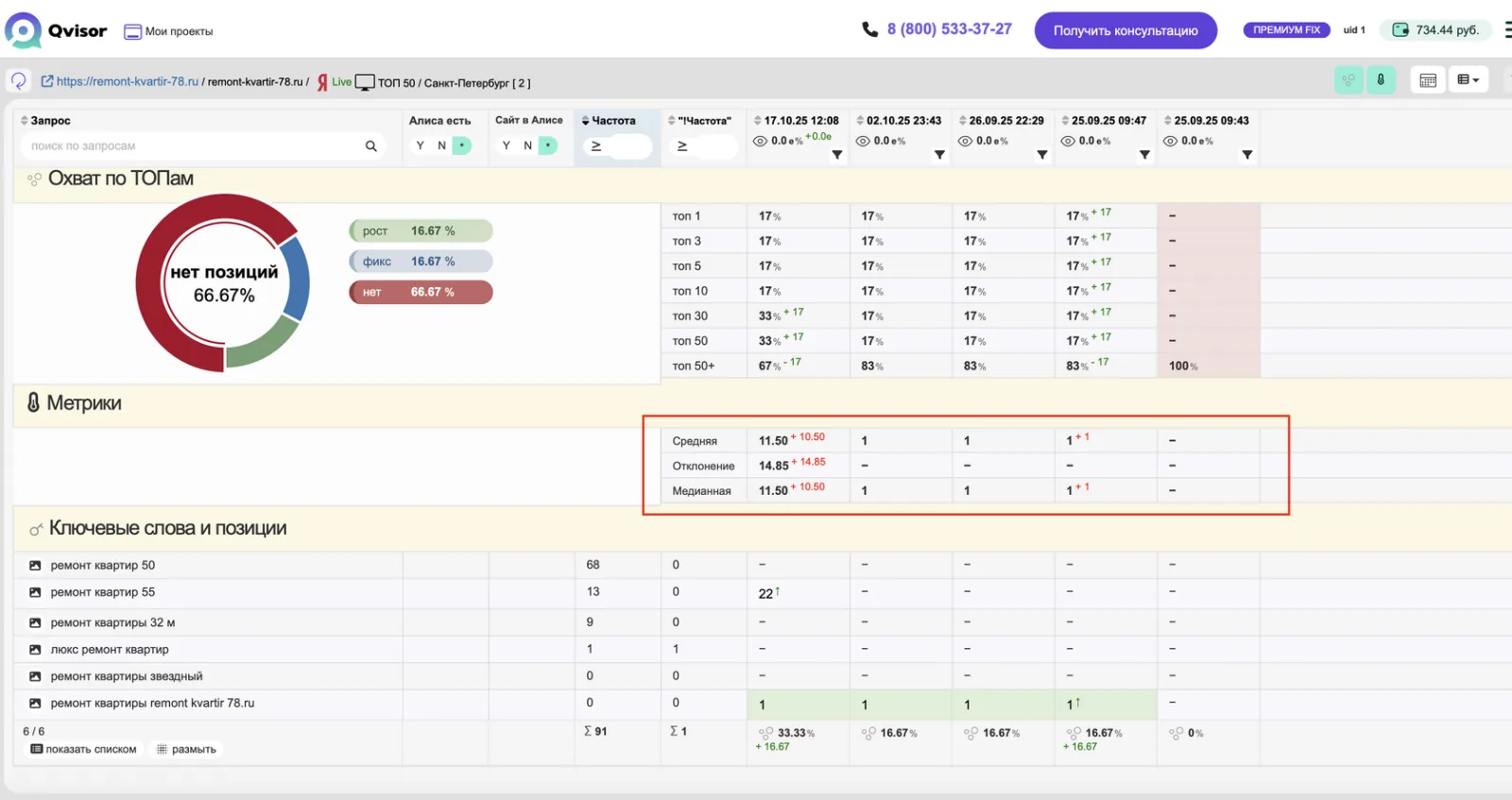The width and height of the screenshot is (1512, 800).
Task: Toggle the TOP coverage bubbles icon button
Action: [1349, 80]
